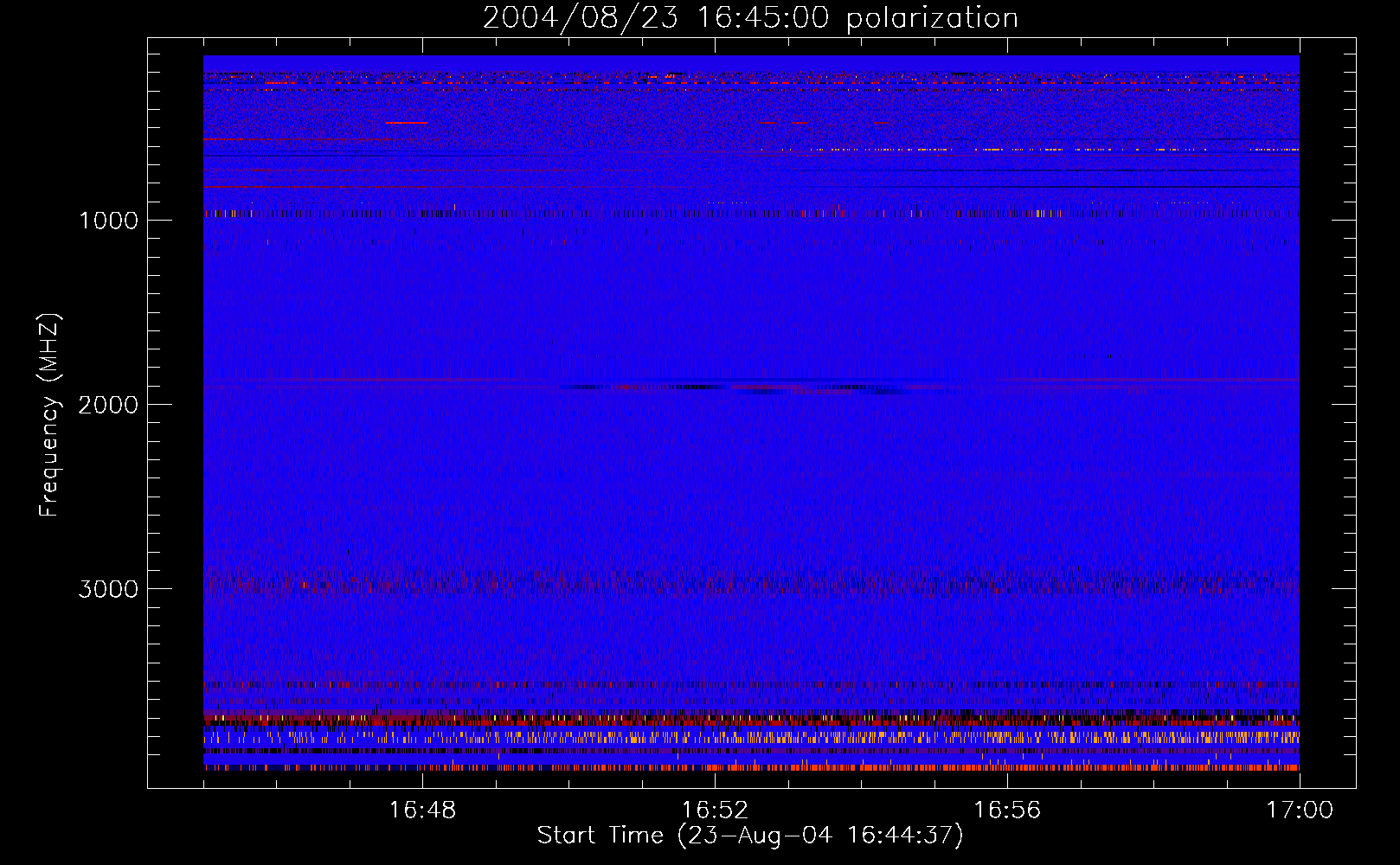
Task: Click the 1000 frequency tick label
Action: [108, 221]
